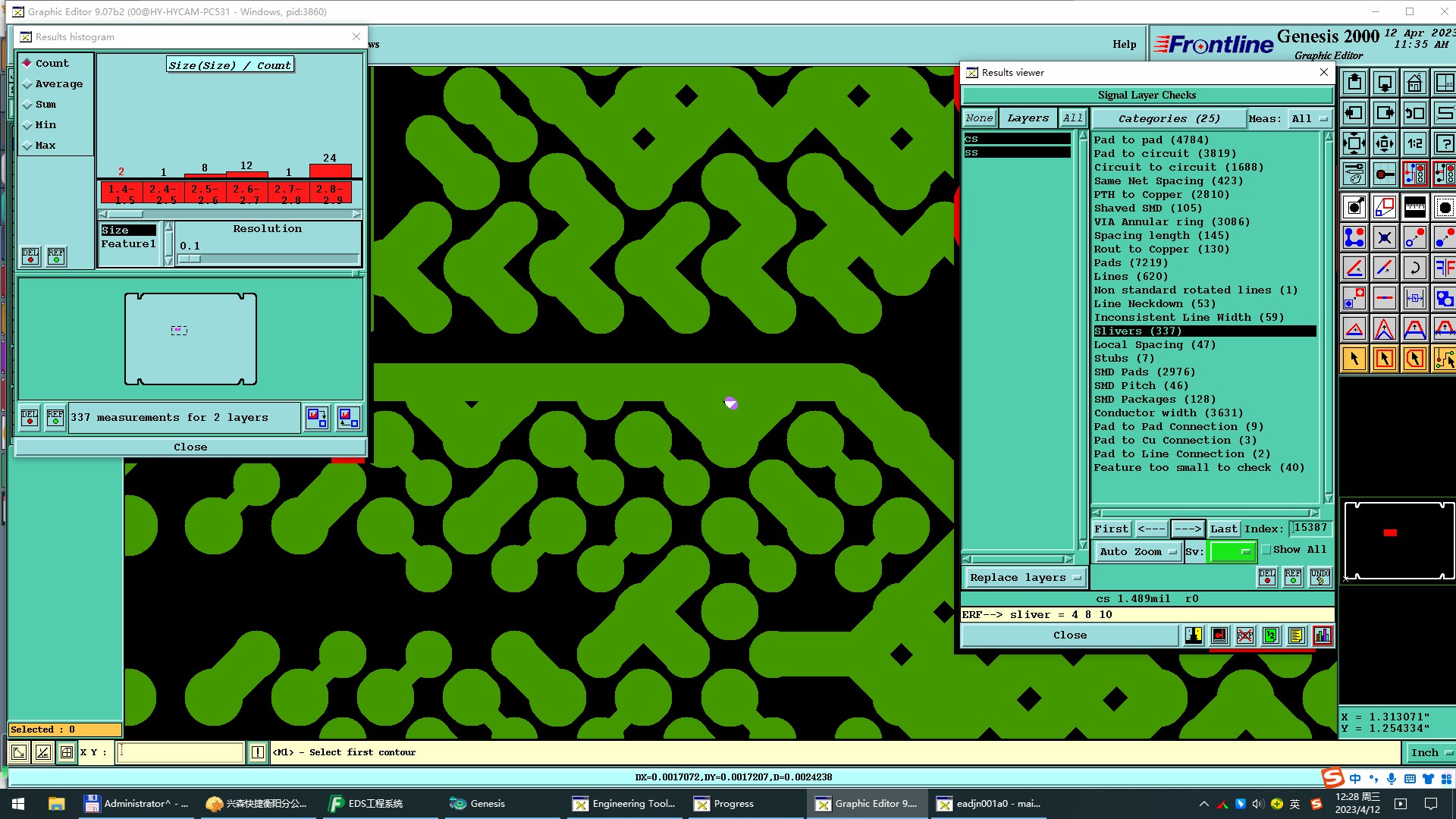This screenshot has height=819, width=1456.
Task: Select the Average radio option
Action: (x=28, y=84)
